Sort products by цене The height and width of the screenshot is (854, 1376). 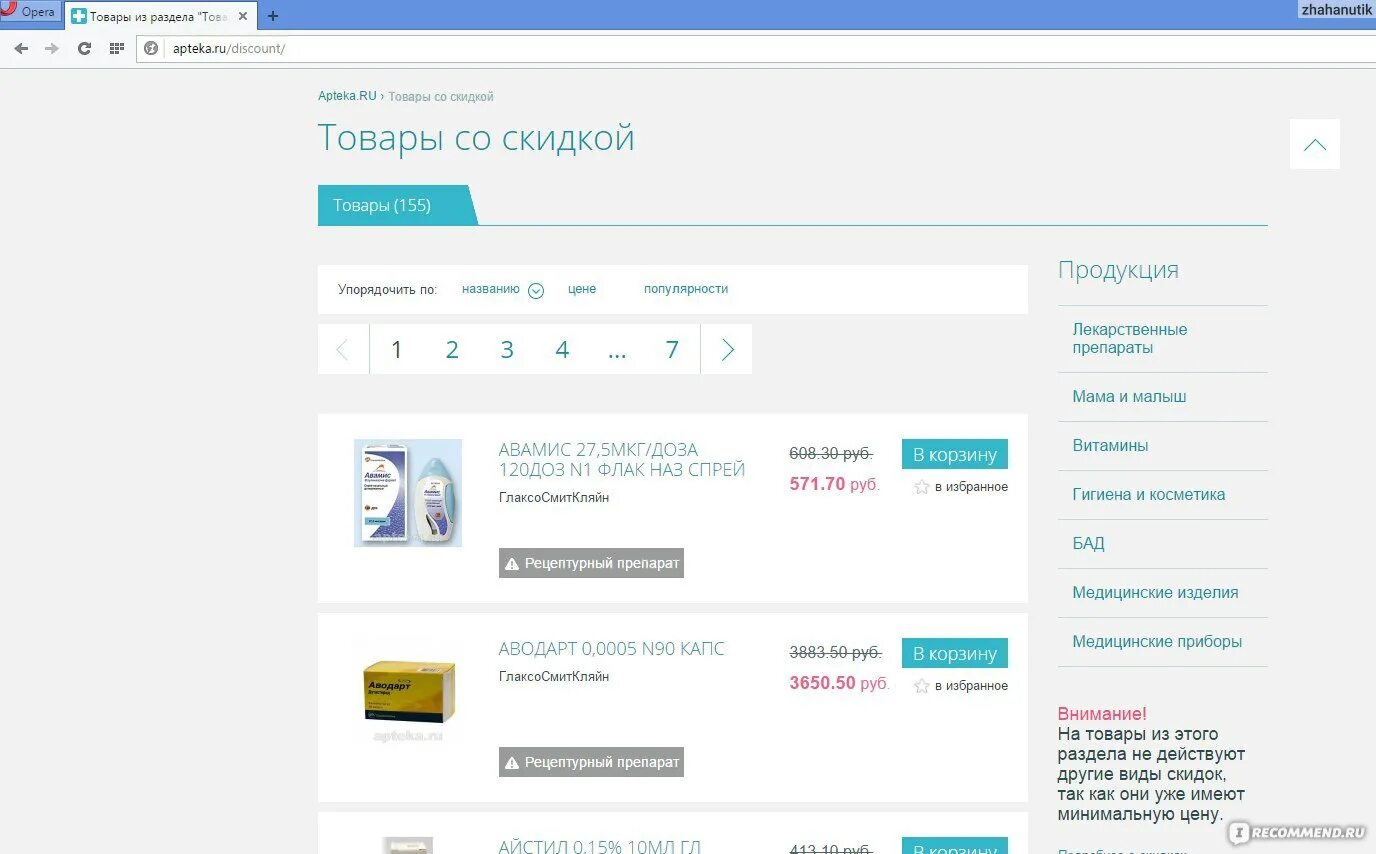[x=582, y=289]
